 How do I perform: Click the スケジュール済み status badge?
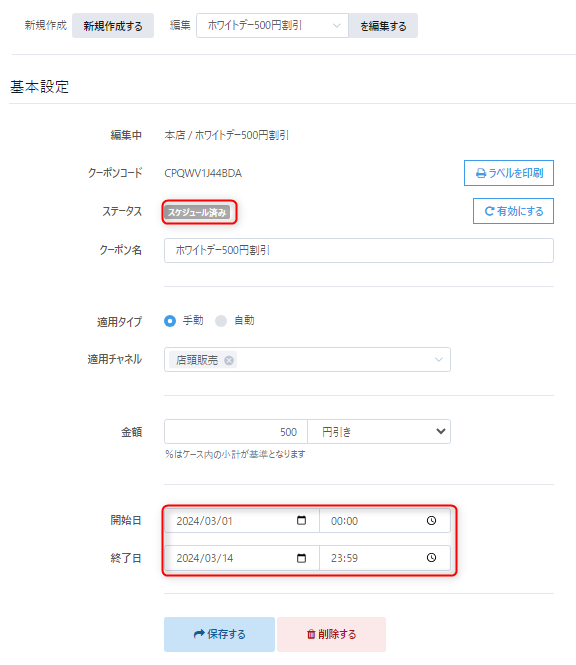pyautogui.click(x=197, y=212)
